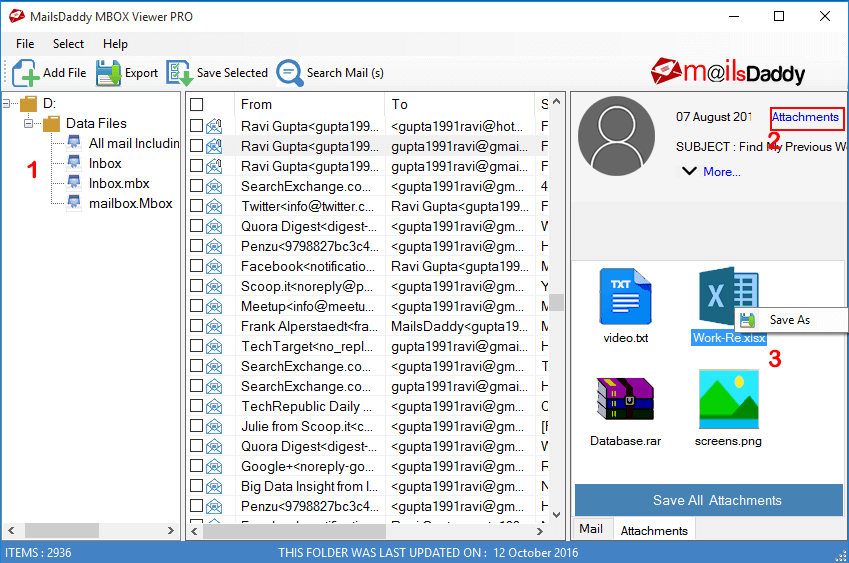Open the File menu
Viewport: 849px width, 563px height.
click(25, 44)
